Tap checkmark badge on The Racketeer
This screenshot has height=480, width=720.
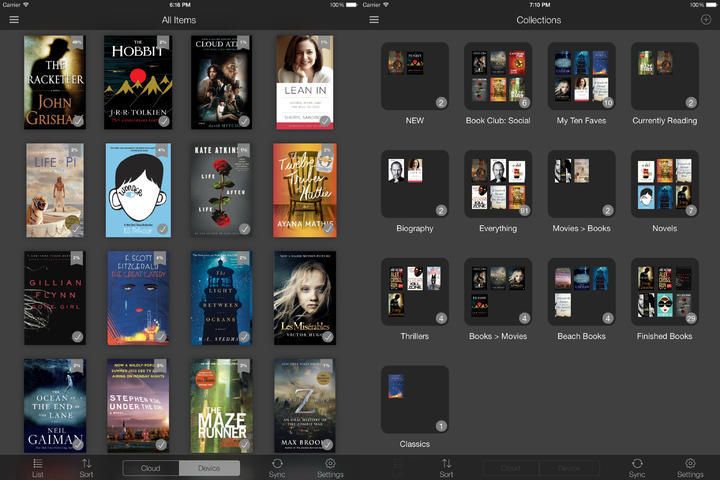78,121
